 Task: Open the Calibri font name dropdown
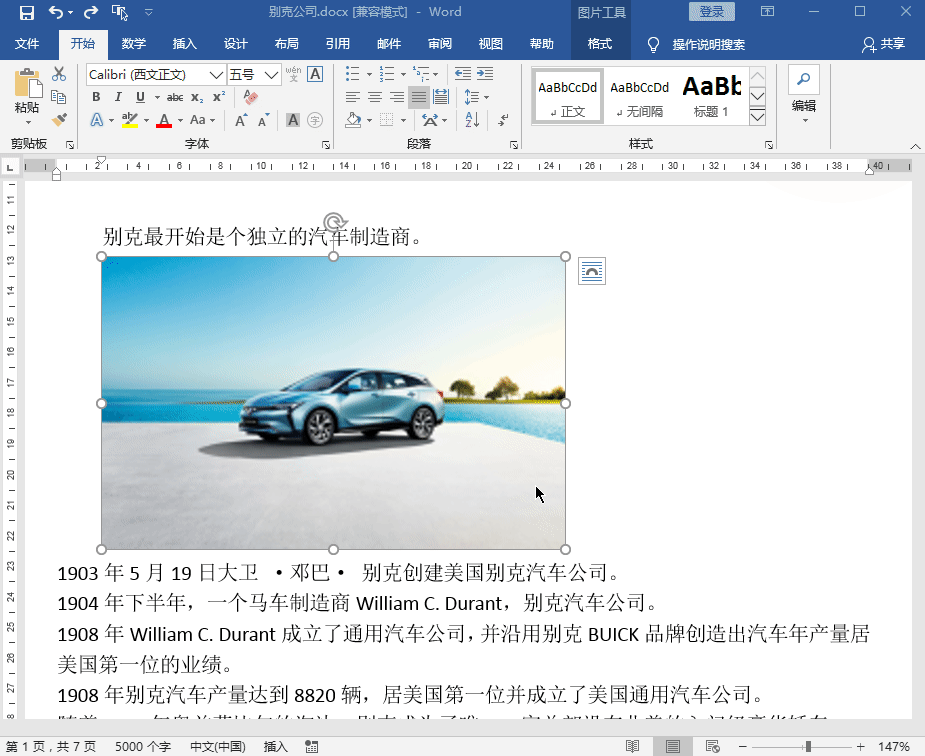point(216,75)
